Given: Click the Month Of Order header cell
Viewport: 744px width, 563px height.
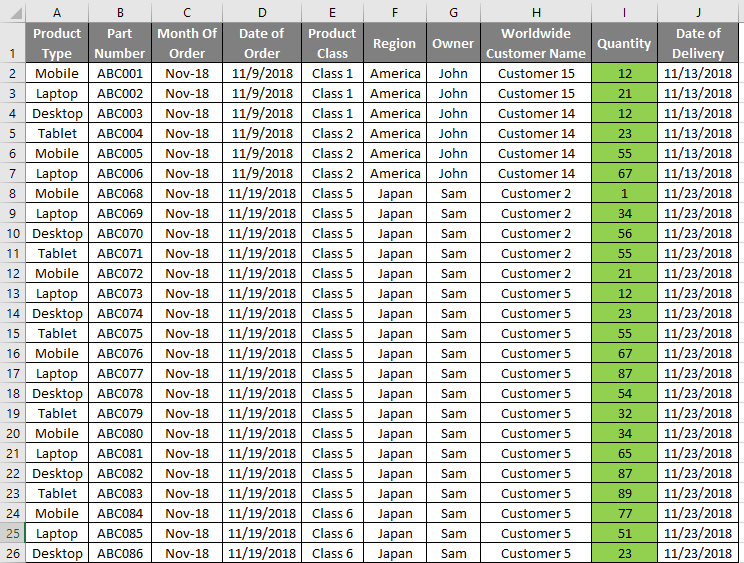Looking at the screenshot, I should coord(187,43).
